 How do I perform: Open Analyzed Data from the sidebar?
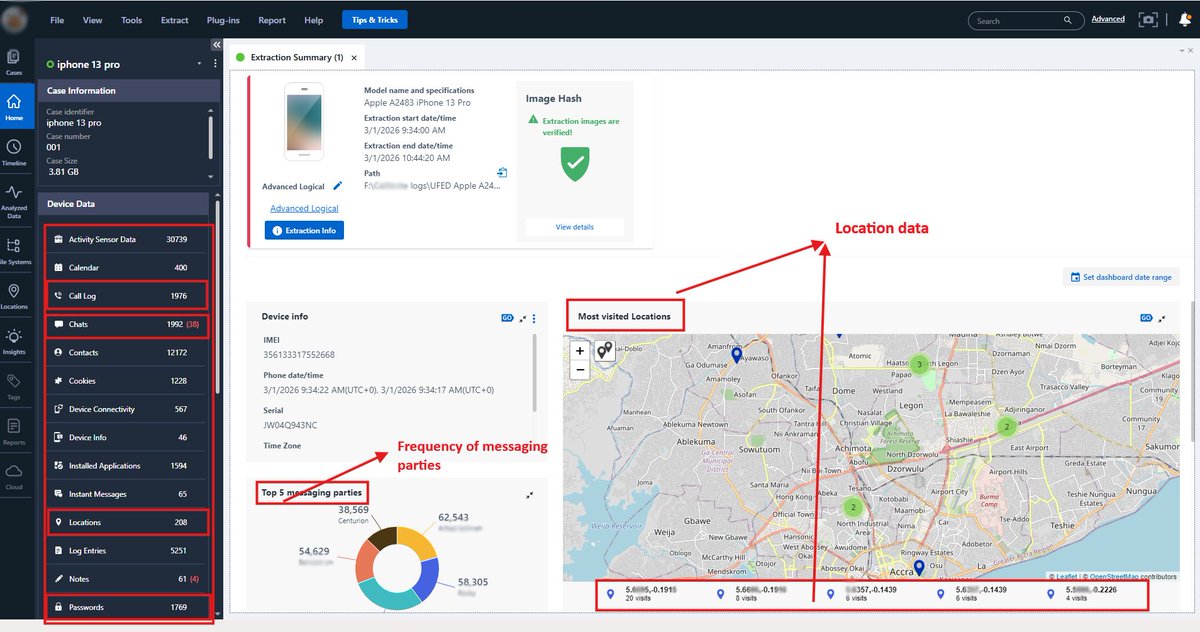click(14, 200)
